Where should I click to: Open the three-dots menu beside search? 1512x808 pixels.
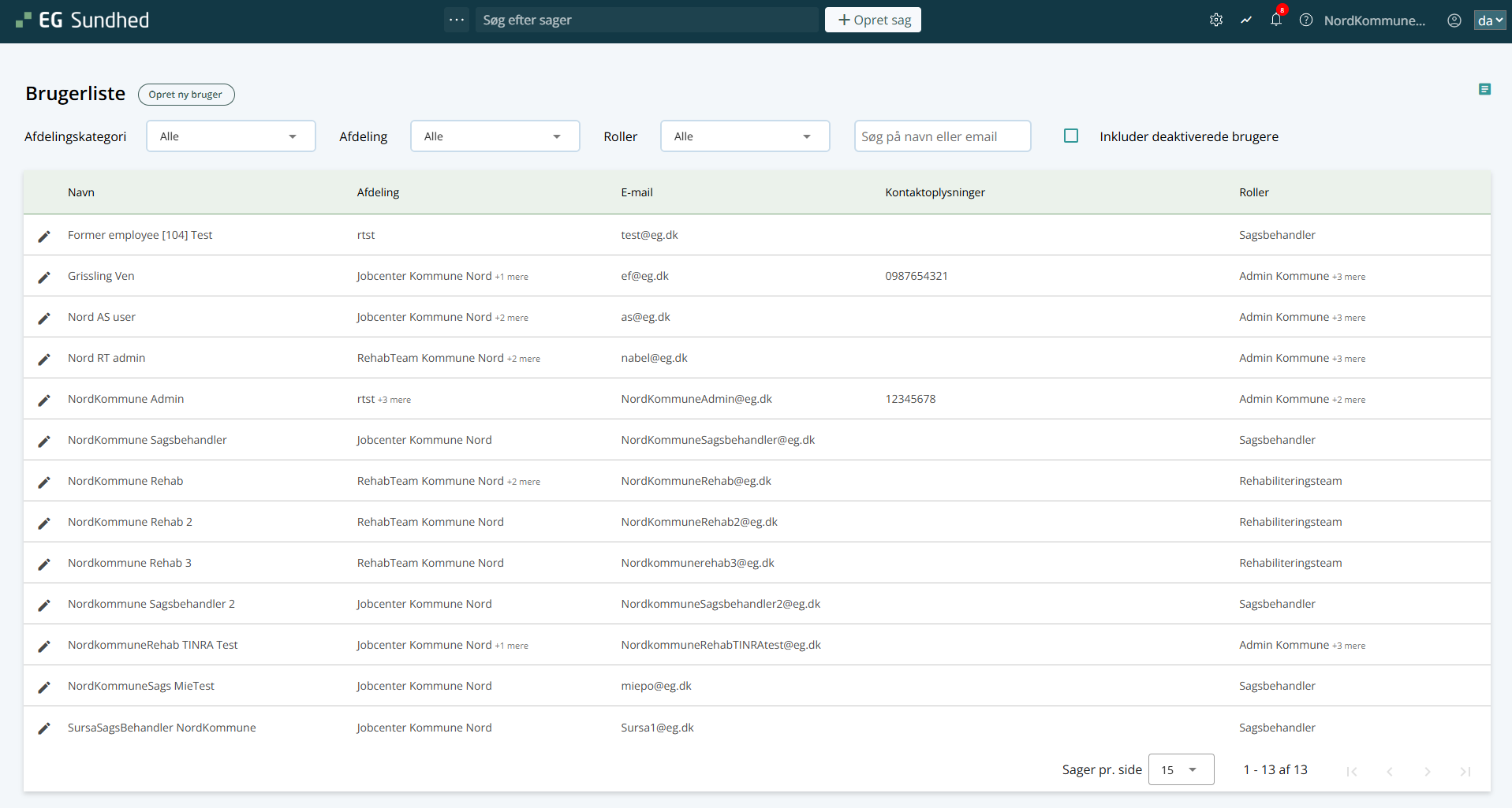click(x=457, y=20)
